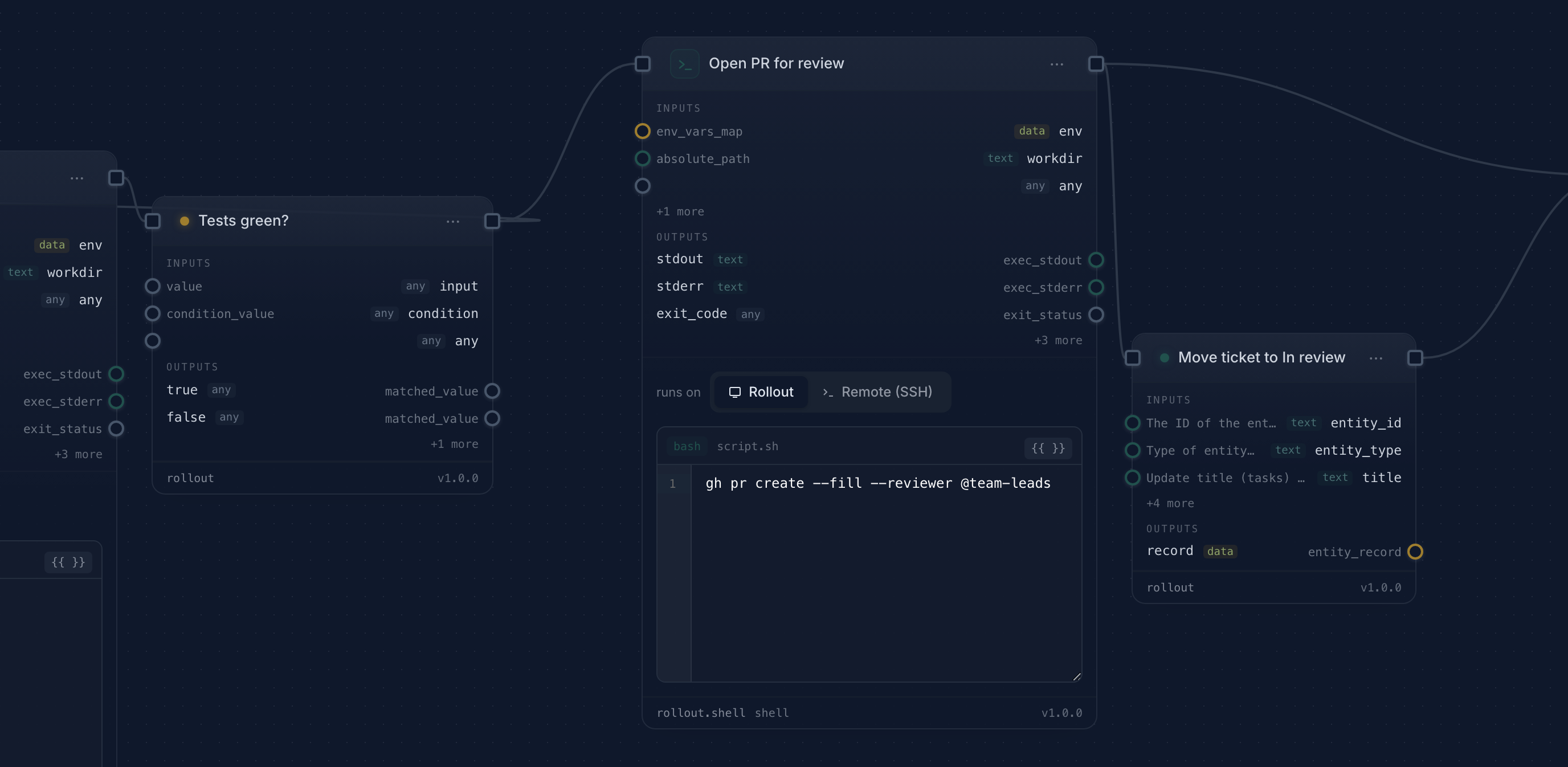Click the v1.0.0 version on Tests green? footer
Viewport: 1568px width, 767px height.
point(458,478)
